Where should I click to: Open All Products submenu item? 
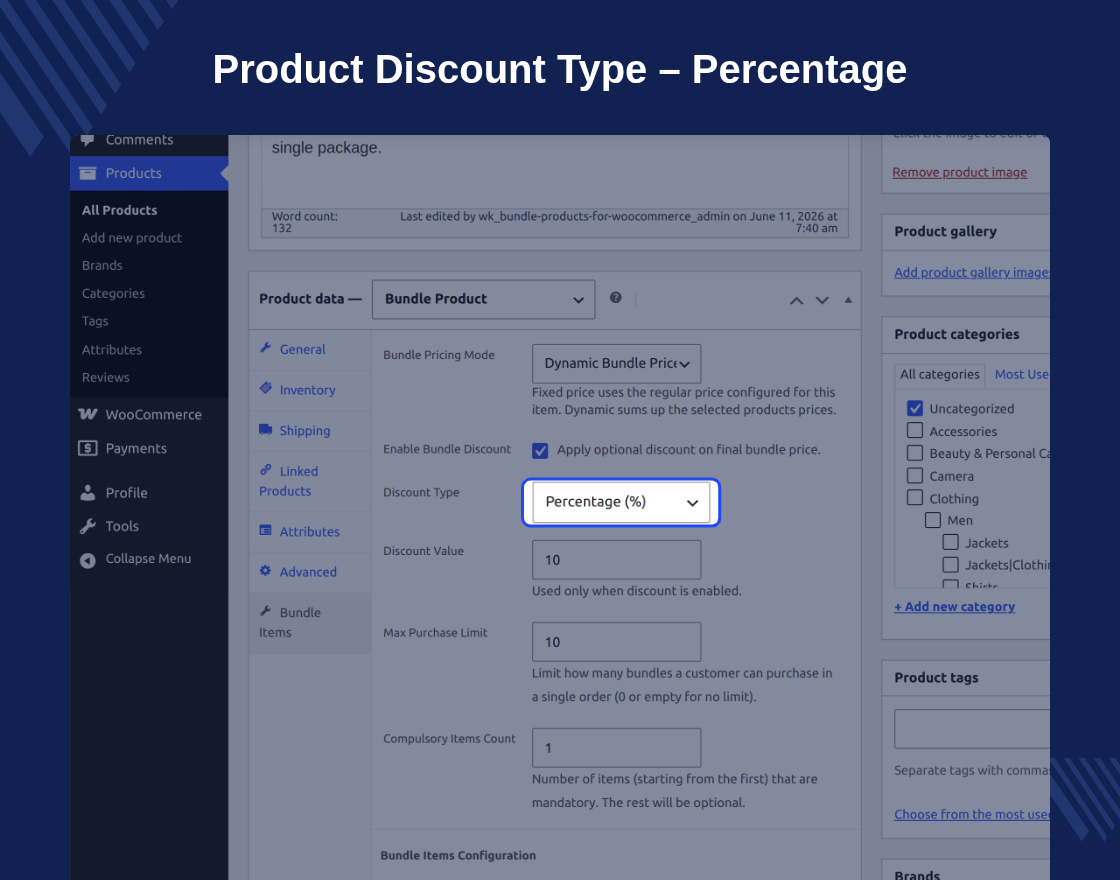point(119,210)
